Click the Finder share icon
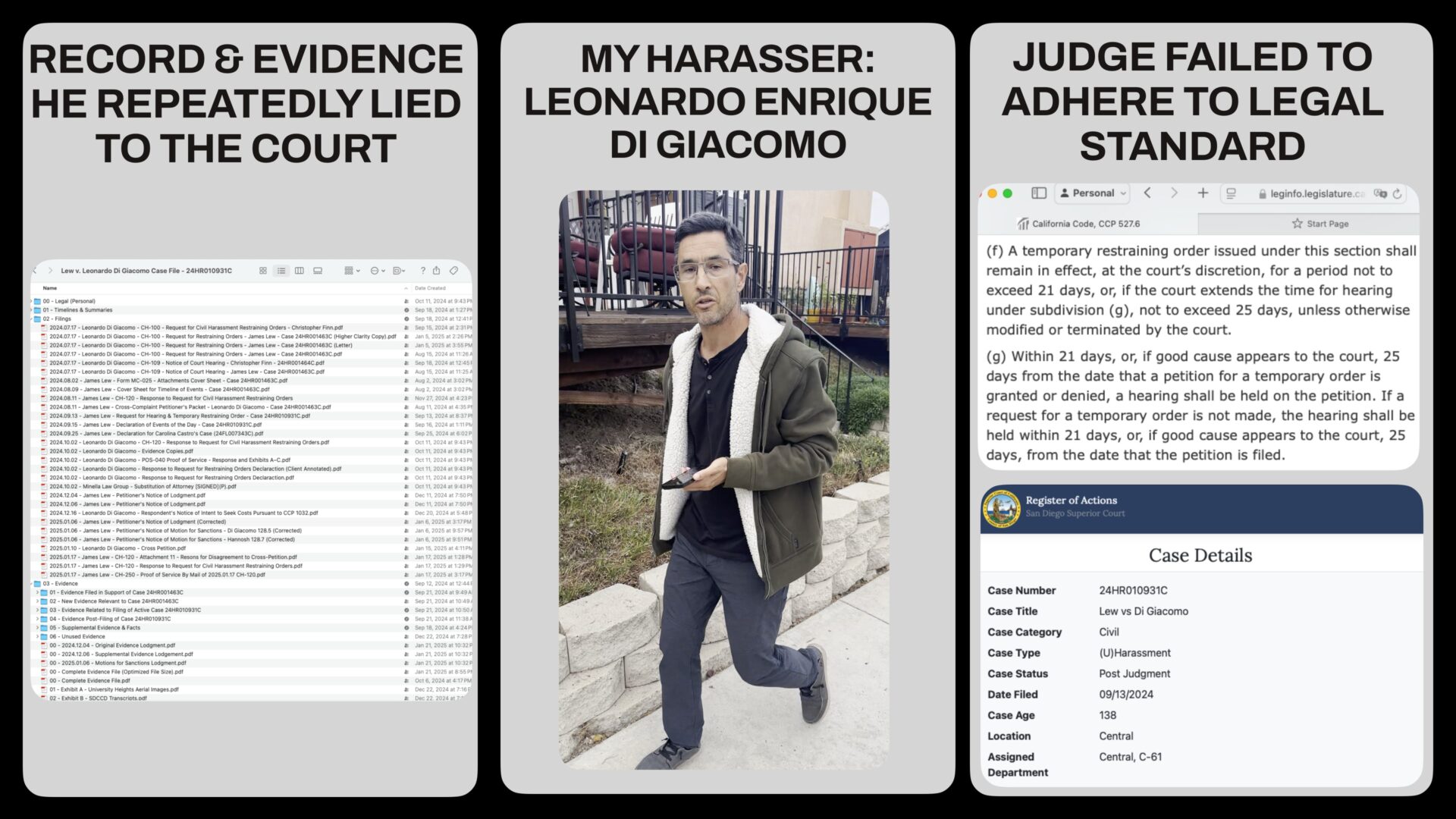1456x819 pixels. (437, 271)
